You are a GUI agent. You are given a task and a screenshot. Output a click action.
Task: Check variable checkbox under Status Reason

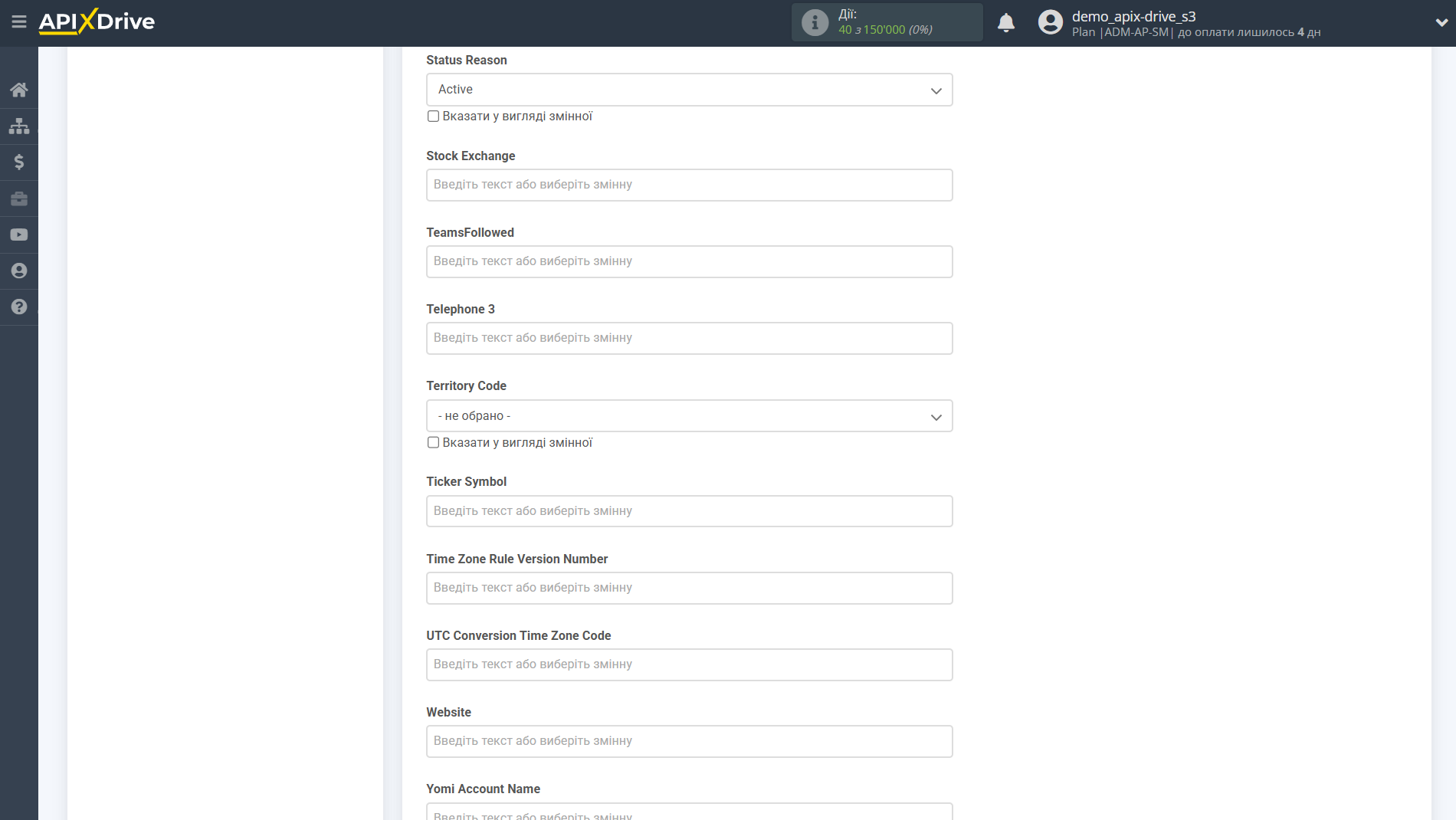click(433, 116)
